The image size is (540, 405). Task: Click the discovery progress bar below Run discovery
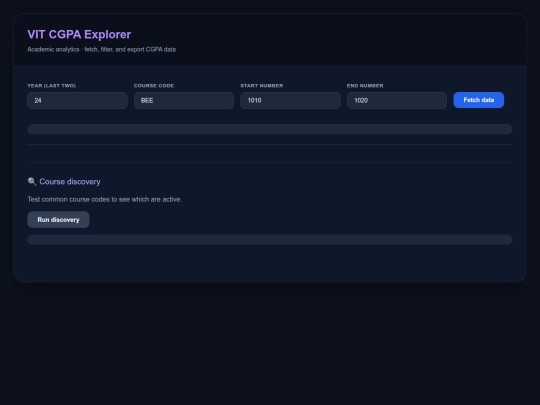(x=270, y=240)
